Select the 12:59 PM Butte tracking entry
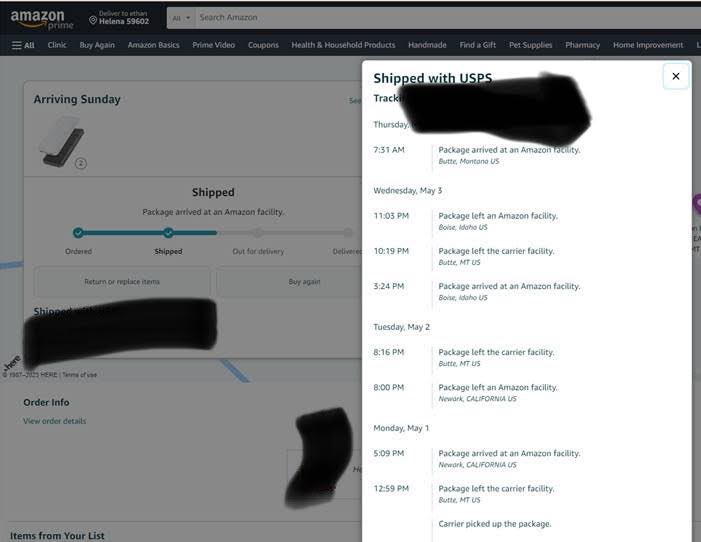Image resolution: width=701 pixels, height=542 pixels. pos(464,494)
